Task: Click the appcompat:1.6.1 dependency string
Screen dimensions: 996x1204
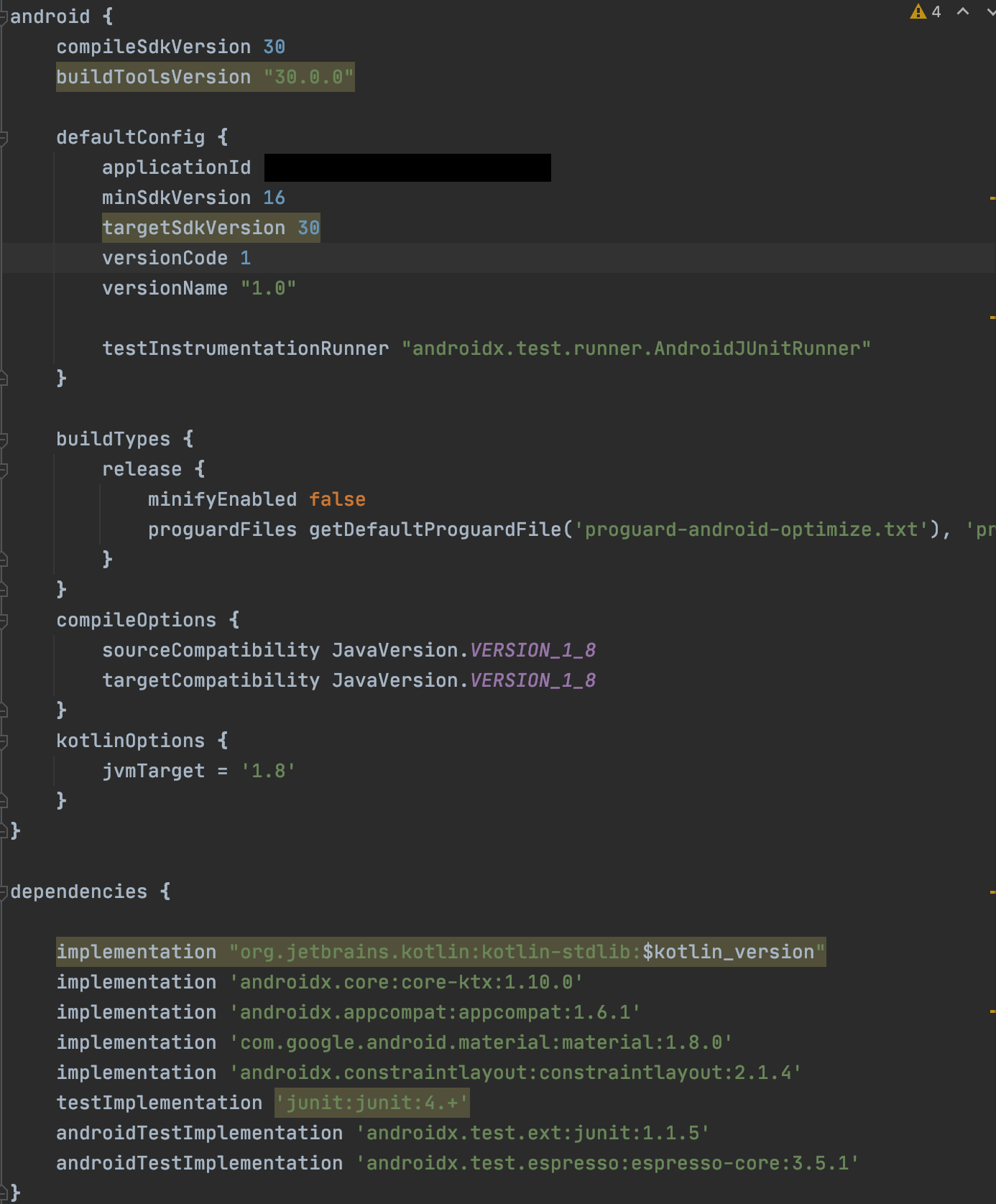Action: click(435, 1012)
